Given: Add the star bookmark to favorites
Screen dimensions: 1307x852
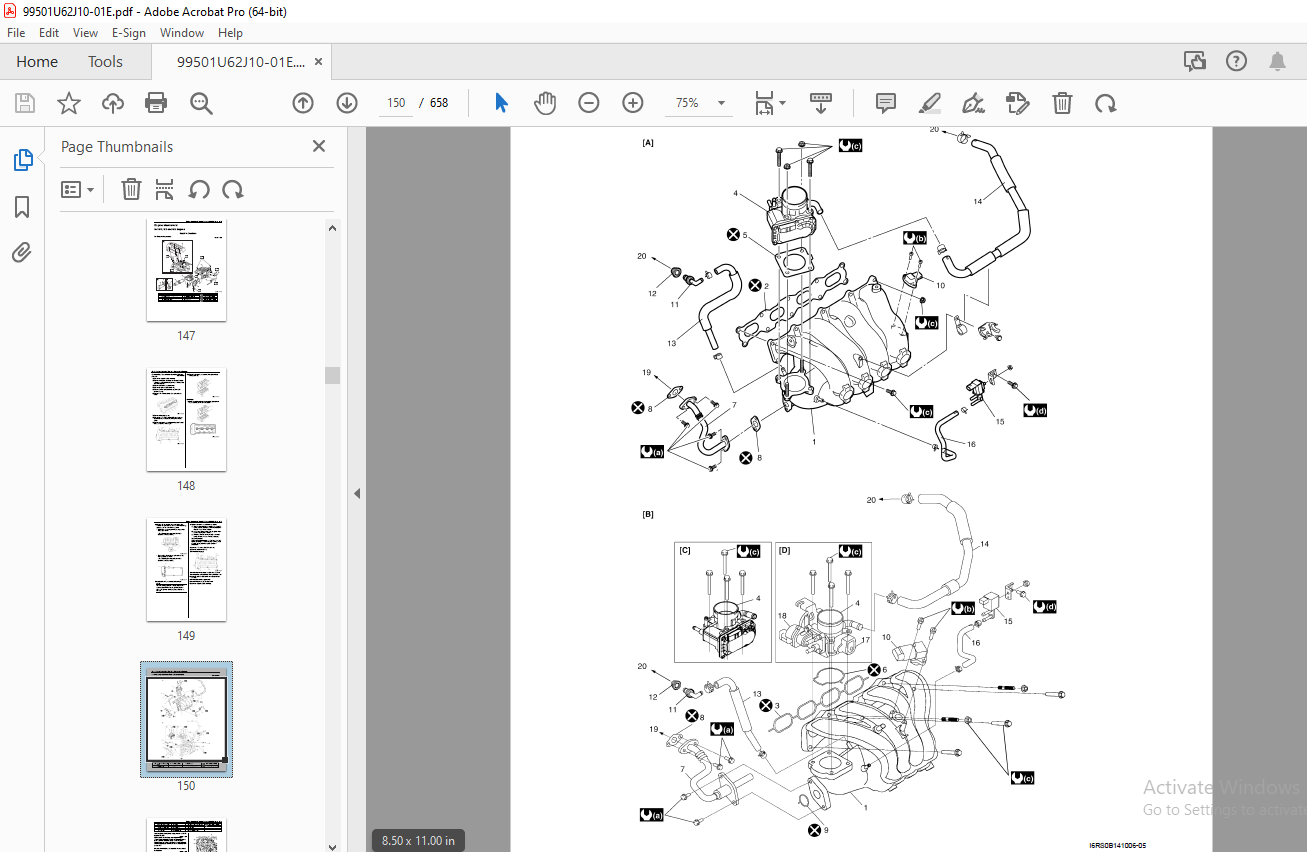Looking at the screenshot, I should click(x=69, y=103).
